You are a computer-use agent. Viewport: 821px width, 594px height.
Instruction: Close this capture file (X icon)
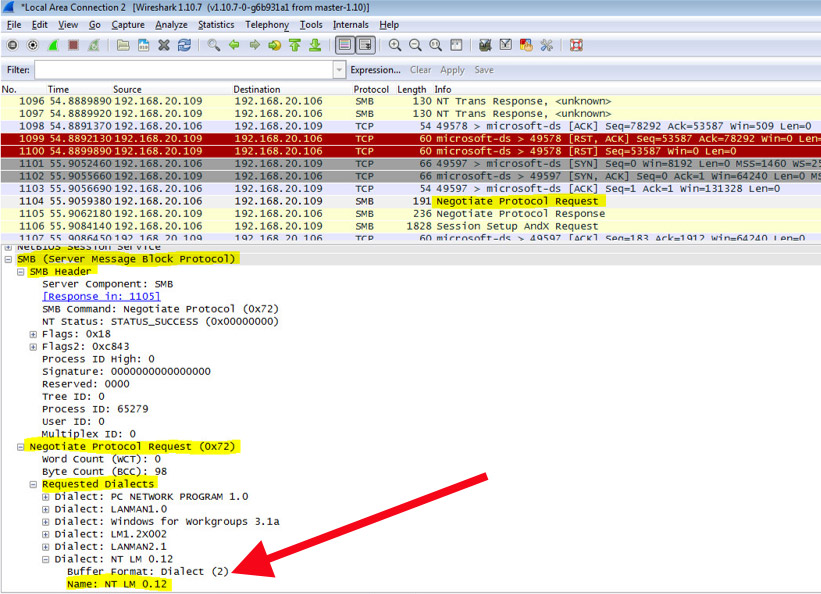[x=164, y=46]
